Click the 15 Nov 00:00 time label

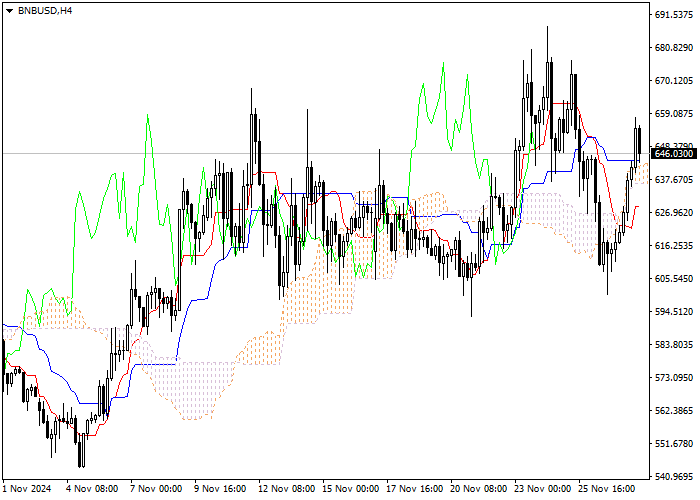coord(350,489)
